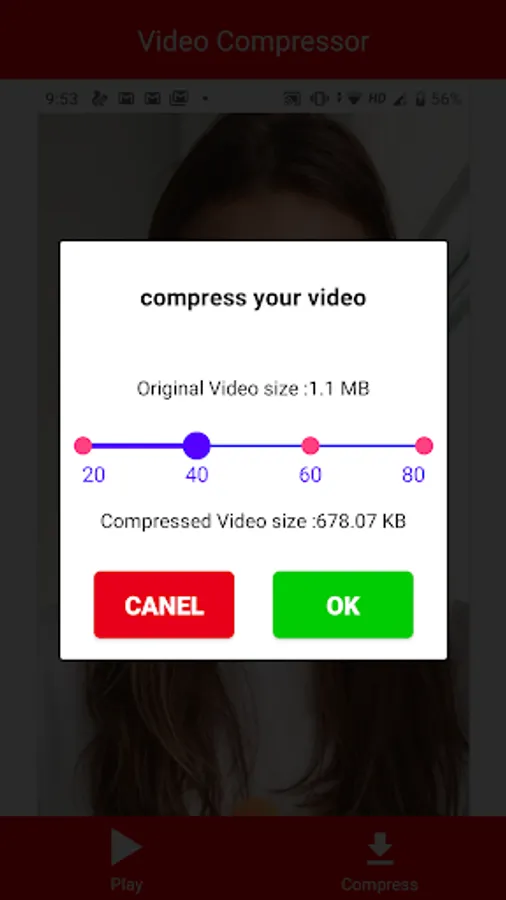Click the 40 label under the slider
Image resolution: width=506 pixels, height=900 pixels.
[x=197, y=475]
